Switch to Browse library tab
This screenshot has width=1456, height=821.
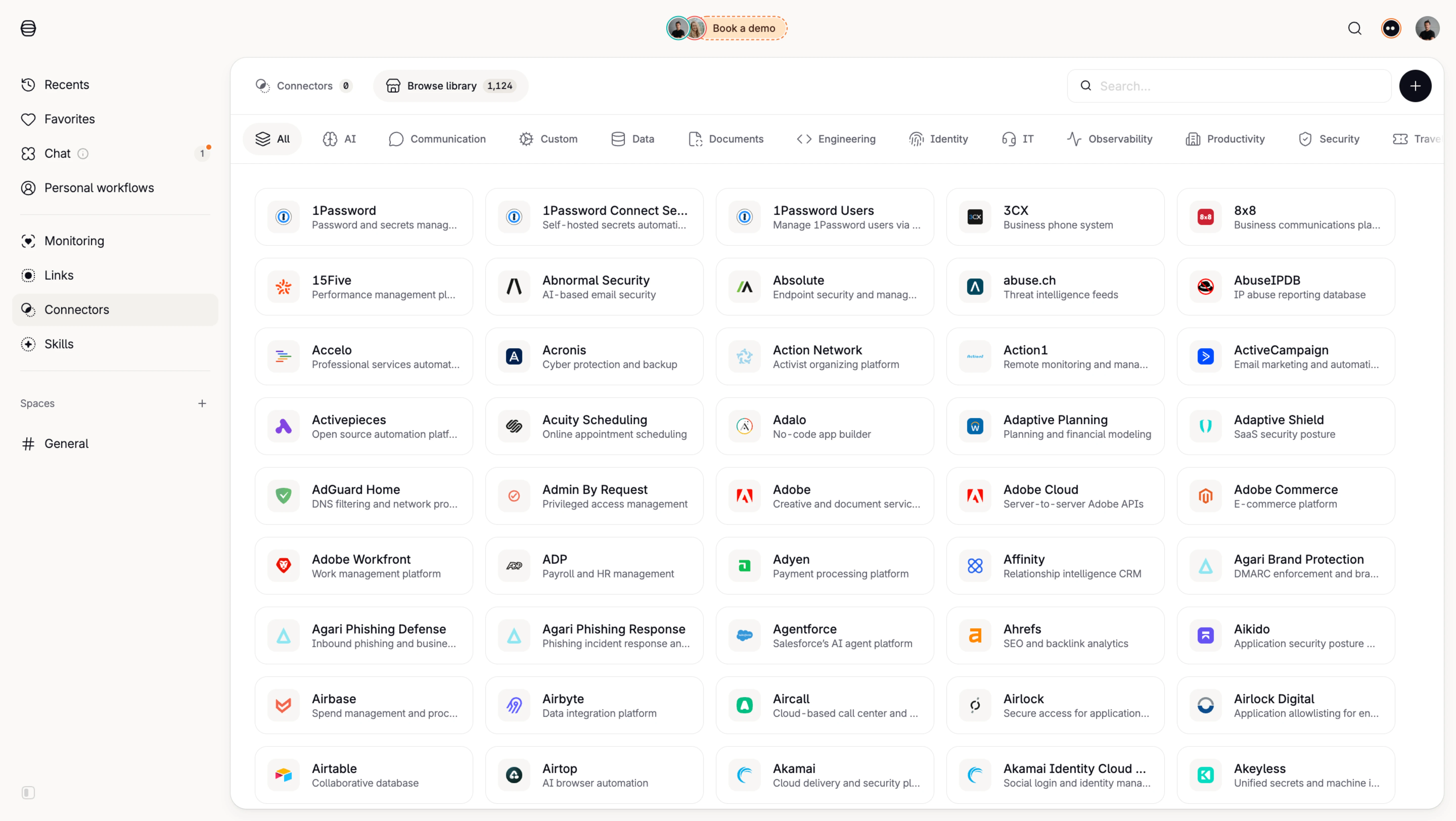coord(450,86)
